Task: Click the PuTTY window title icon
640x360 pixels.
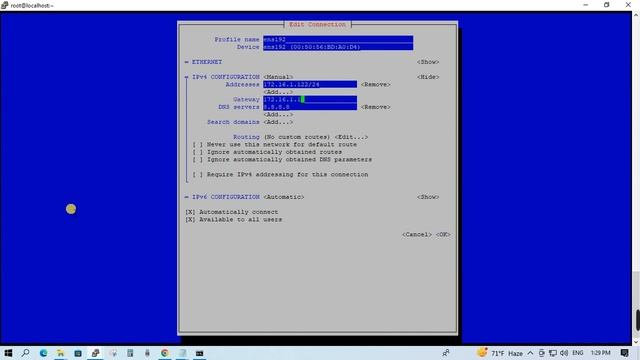Action: tap(4, 5)
